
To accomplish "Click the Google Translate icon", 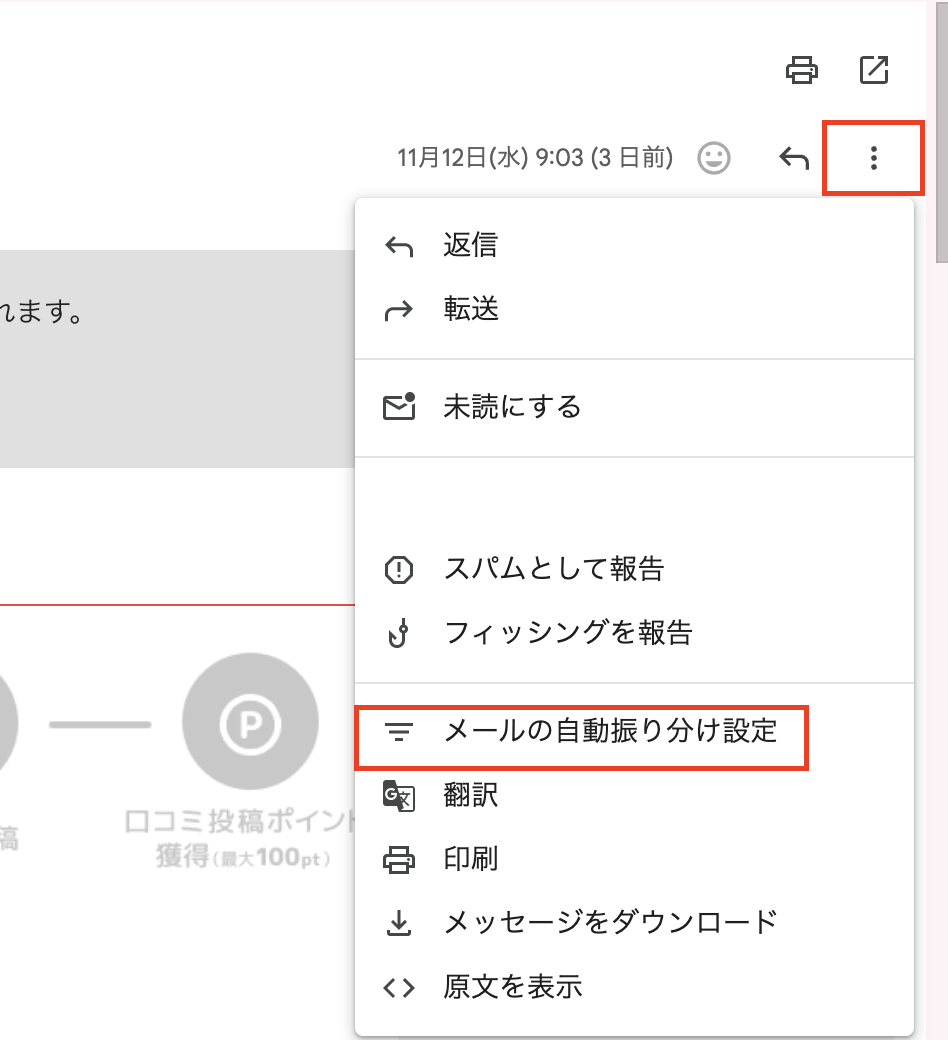I will [399, 796].
